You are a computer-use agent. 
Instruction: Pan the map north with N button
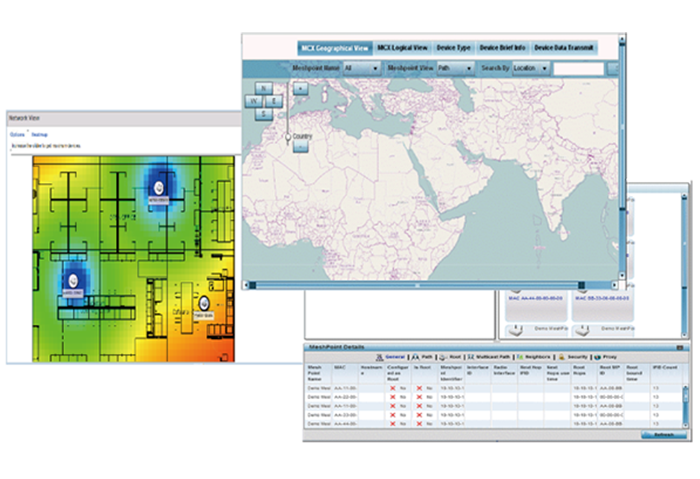click(x=263, y=88)
